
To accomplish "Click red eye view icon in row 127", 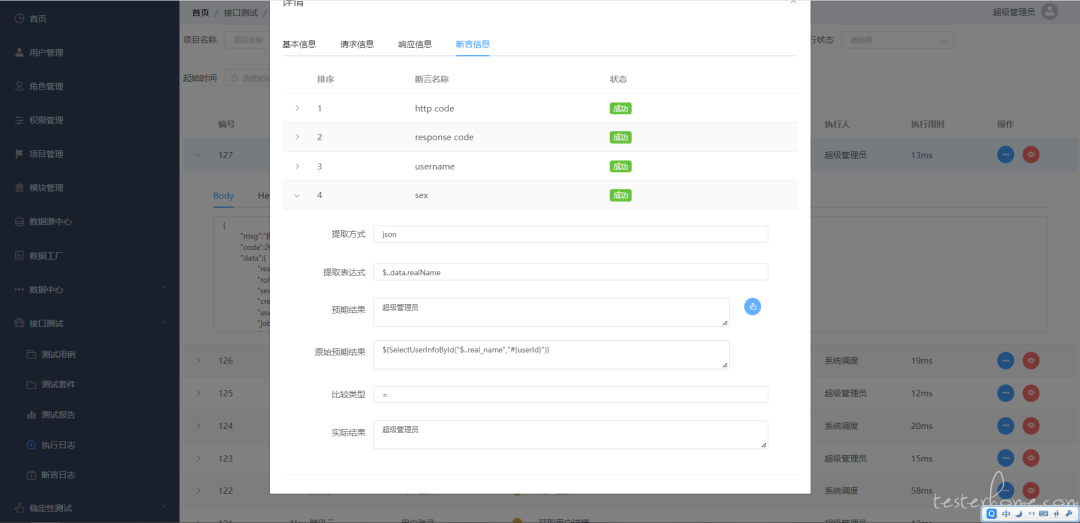I will tap(1031, 155).
